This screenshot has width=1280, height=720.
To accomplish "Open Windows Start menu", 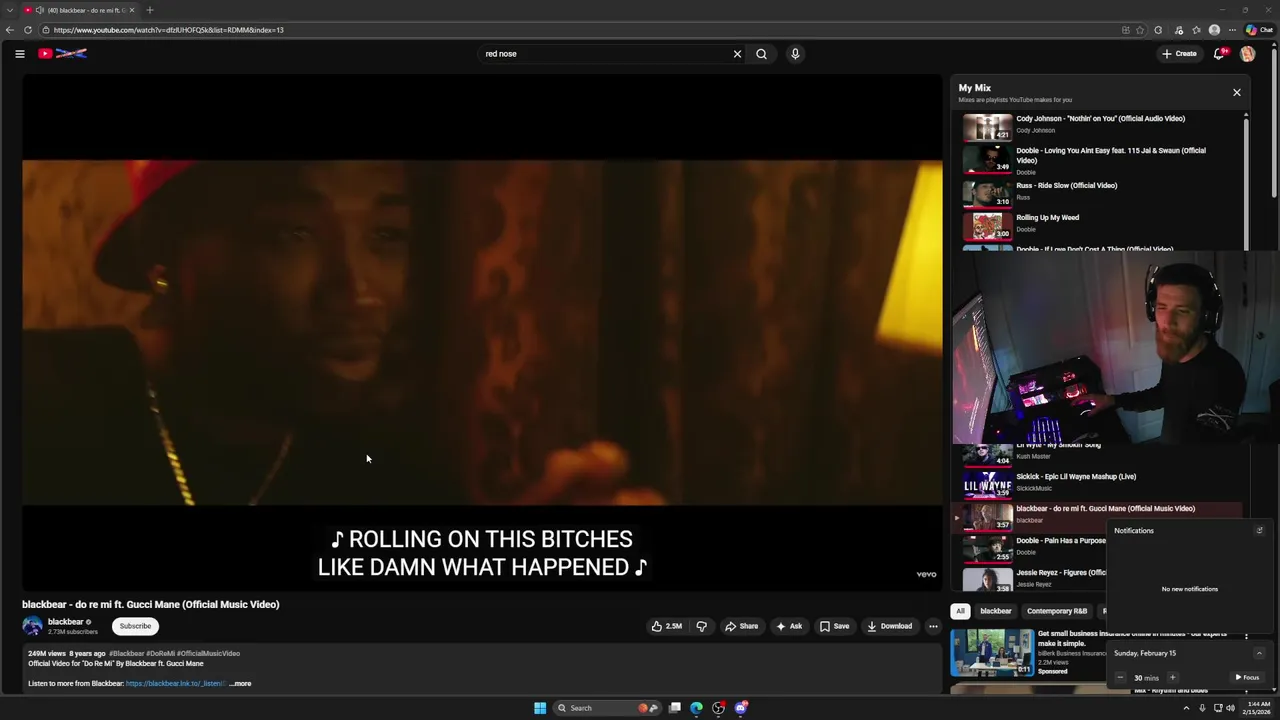I will 540,708.
